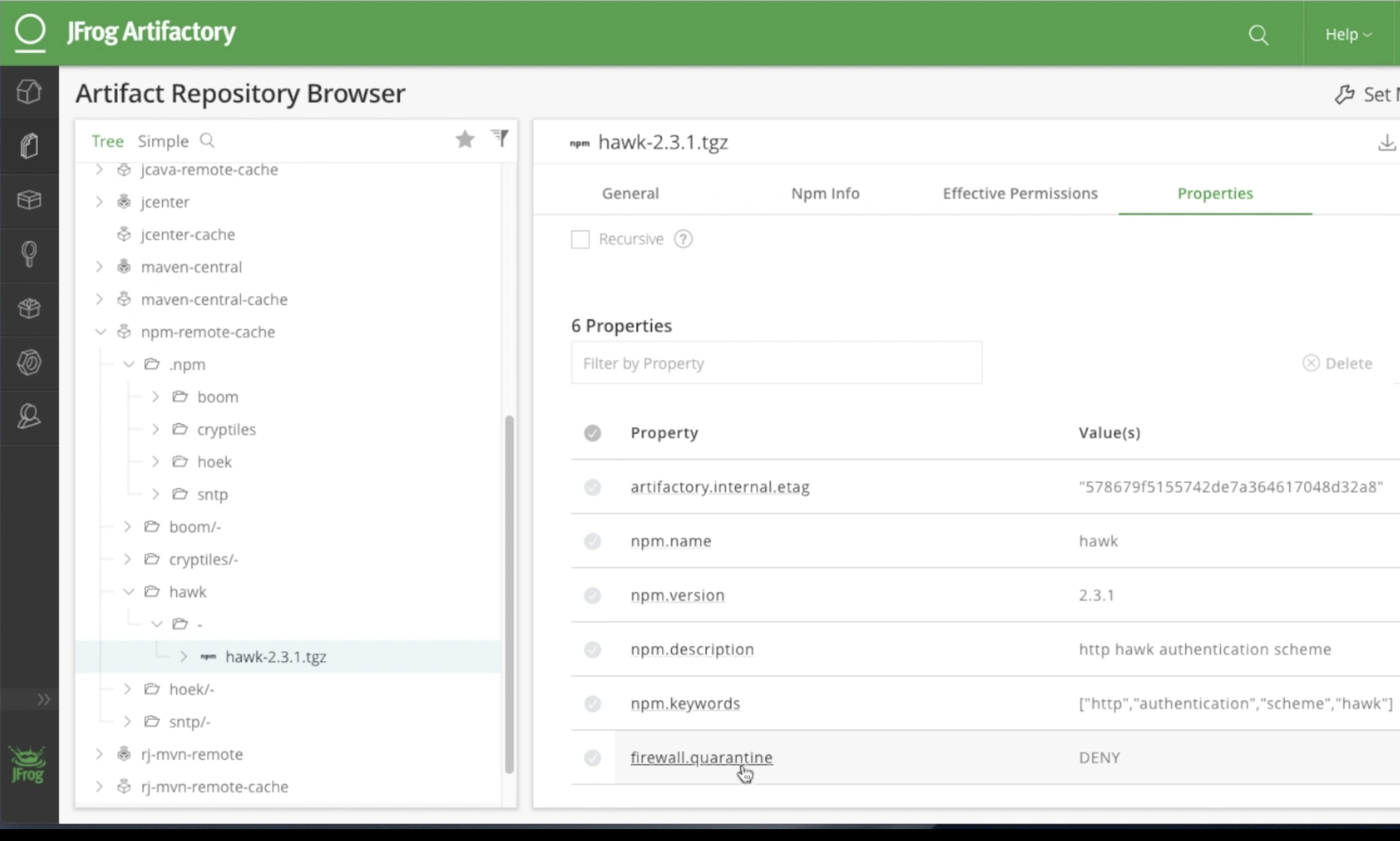Click the Delete properties button
The image size is (1400, 841).
click(x=1337, y=363)
